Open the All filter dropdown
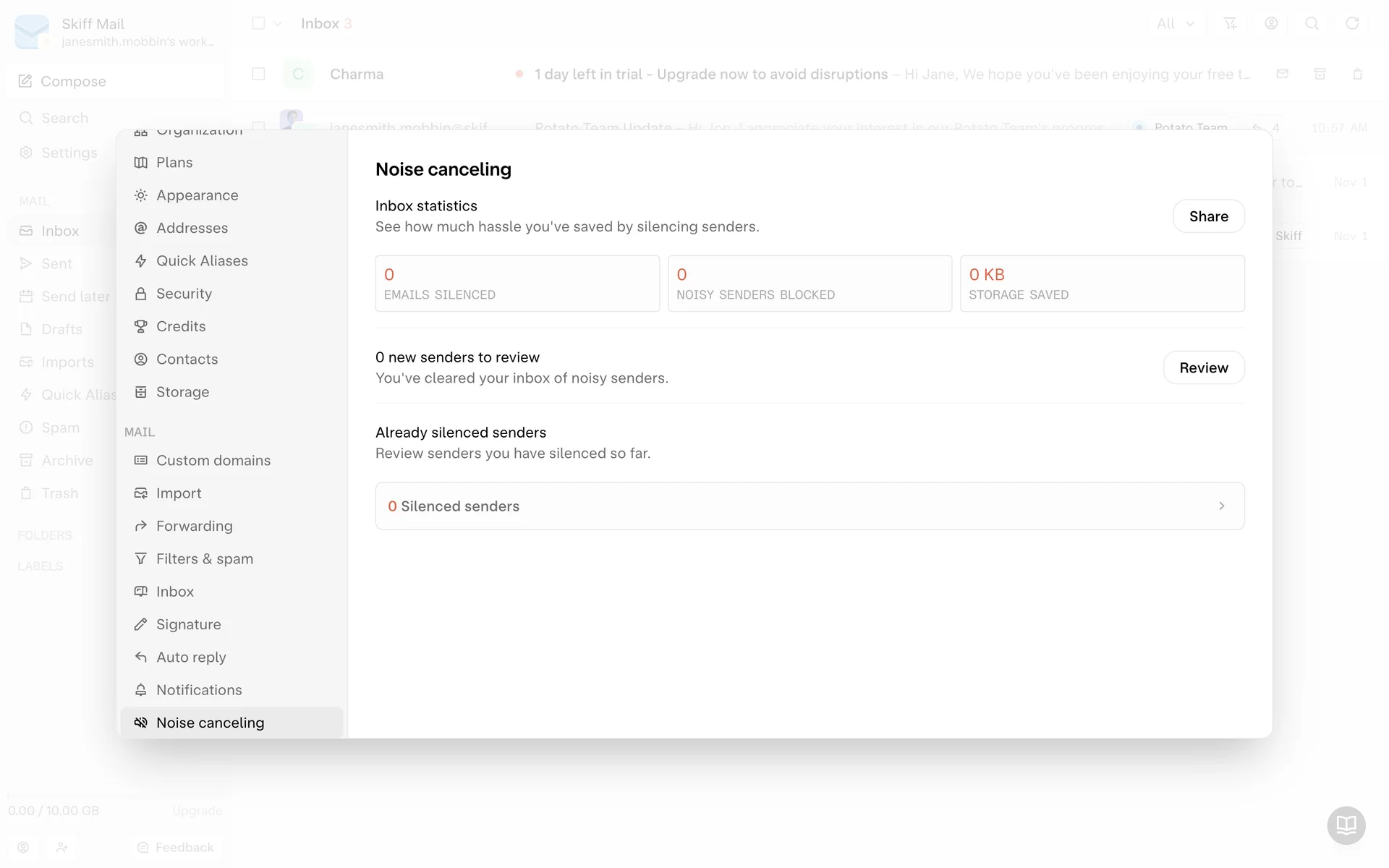The width and height of the screenshot is (1389, 868). coord(1175,24)
